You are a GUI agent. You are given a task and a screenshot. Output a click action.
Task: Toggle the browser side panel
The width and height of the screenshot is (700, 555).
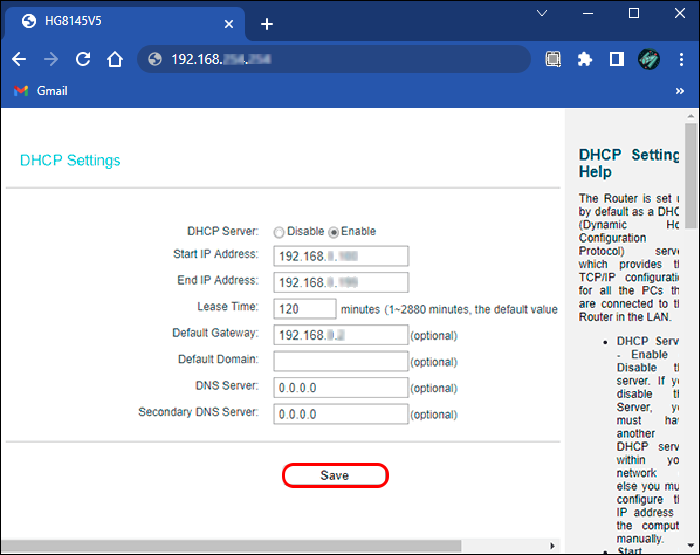pyautogui.click(x=617, y=59)
